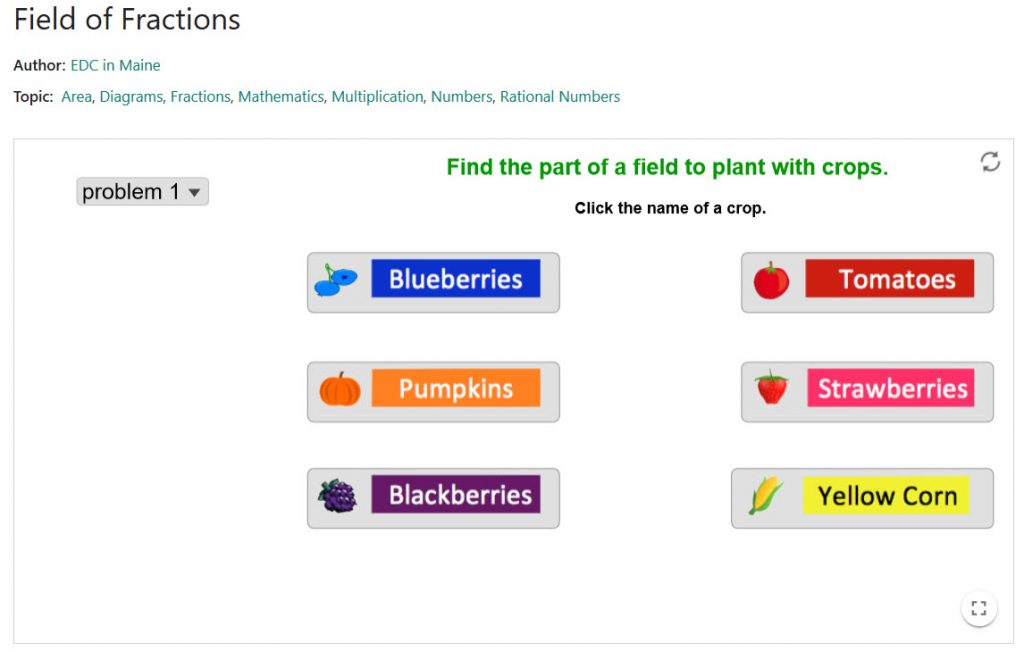Open the problem 1 dropdown
Viewport: 1024px width, 652px height.
142,192
